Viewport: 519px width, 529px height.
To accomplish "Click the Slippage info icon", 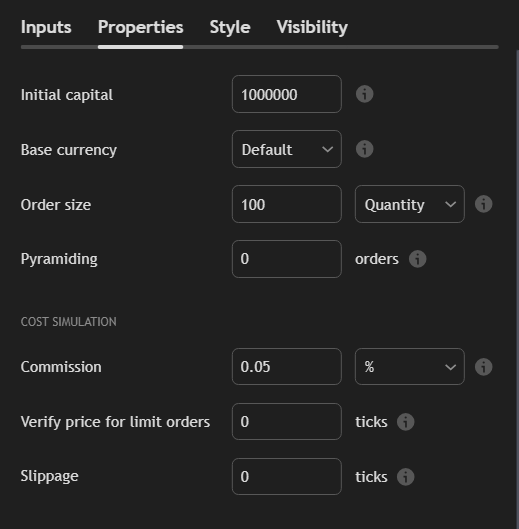I will coord(406,477).
